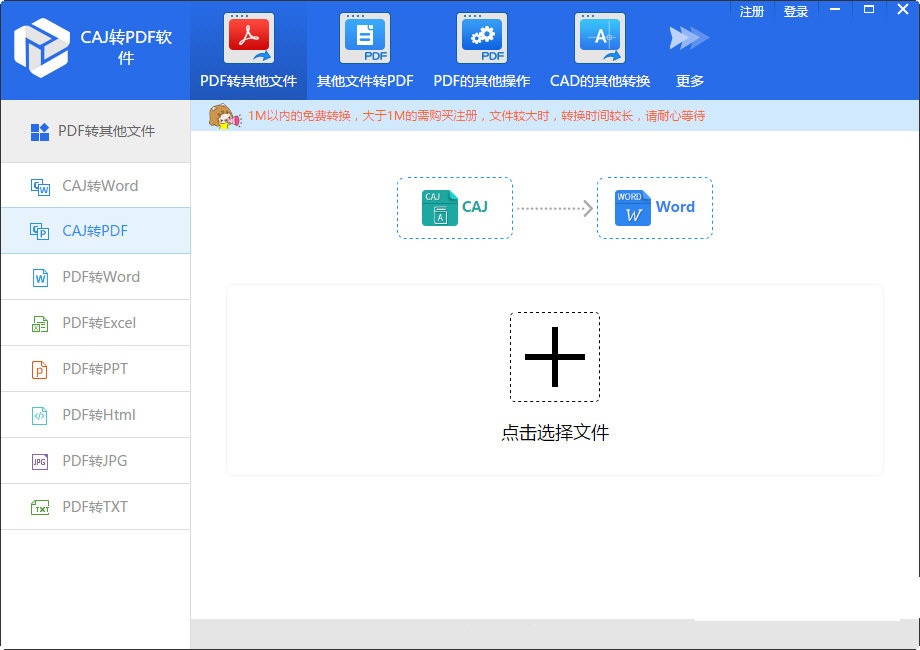Select the active CAJ转PDF entry
Viewport: 920px width, 650px height.
[95, 231]
